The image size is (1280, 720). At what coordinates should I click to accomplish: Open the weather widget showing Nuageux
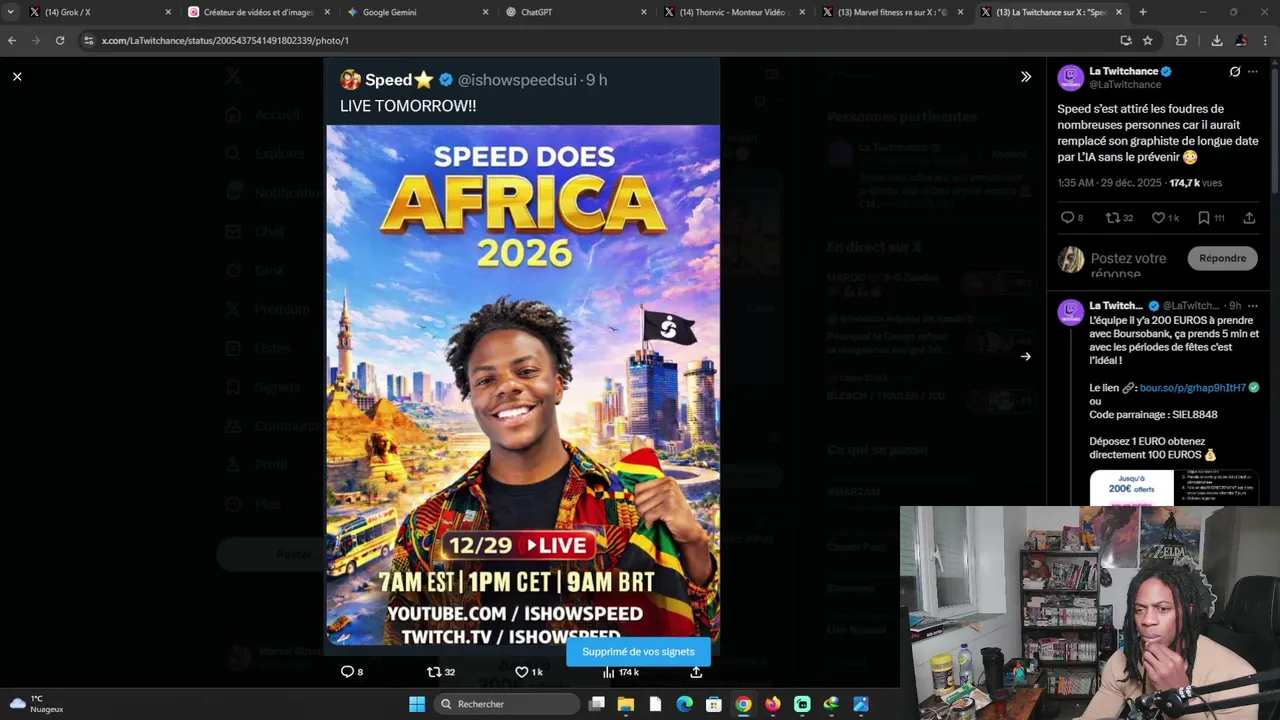pos(36,704)
